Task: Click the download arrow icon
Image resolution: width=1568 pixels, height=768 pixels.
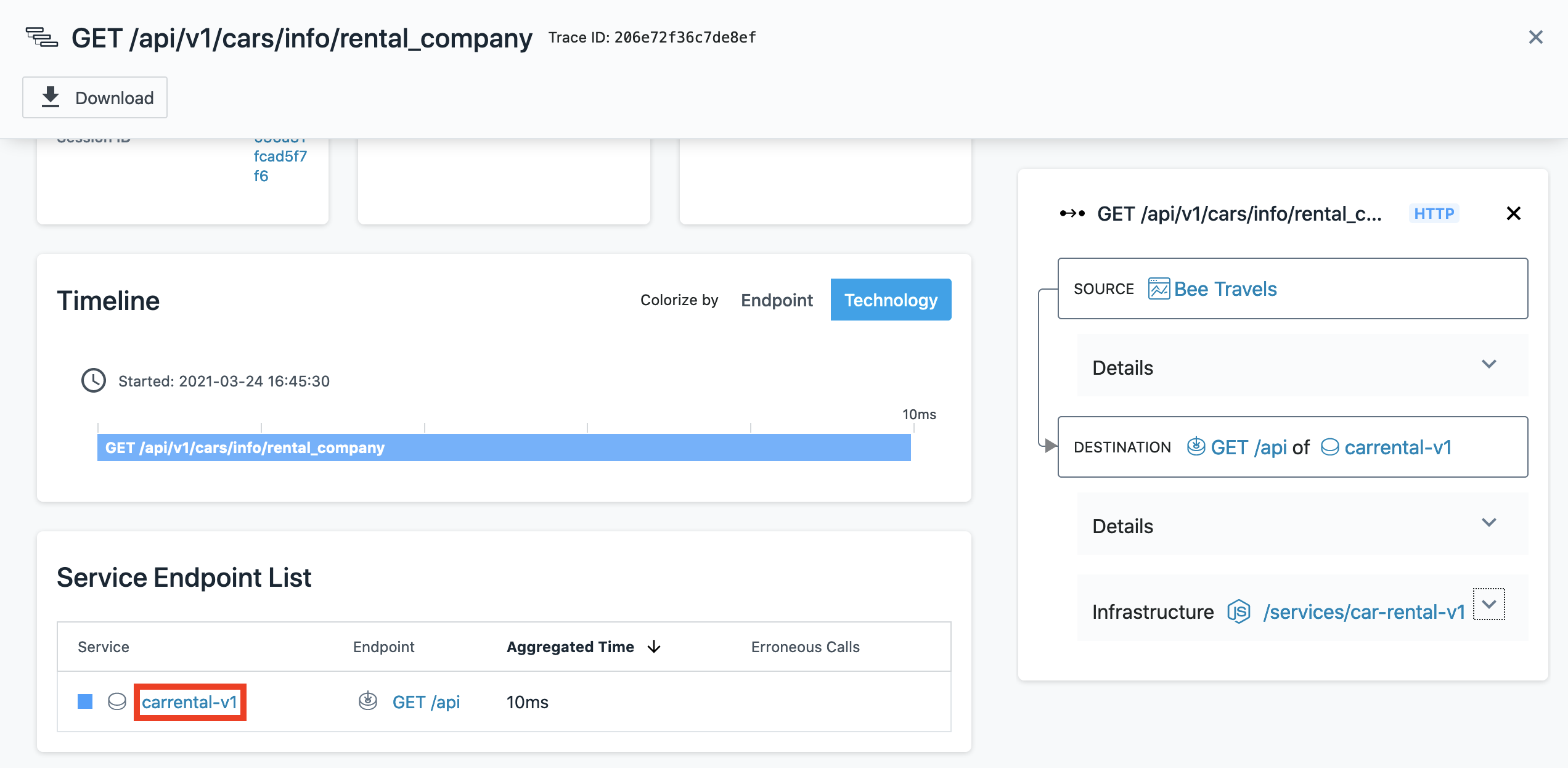Action: point(51,97)
